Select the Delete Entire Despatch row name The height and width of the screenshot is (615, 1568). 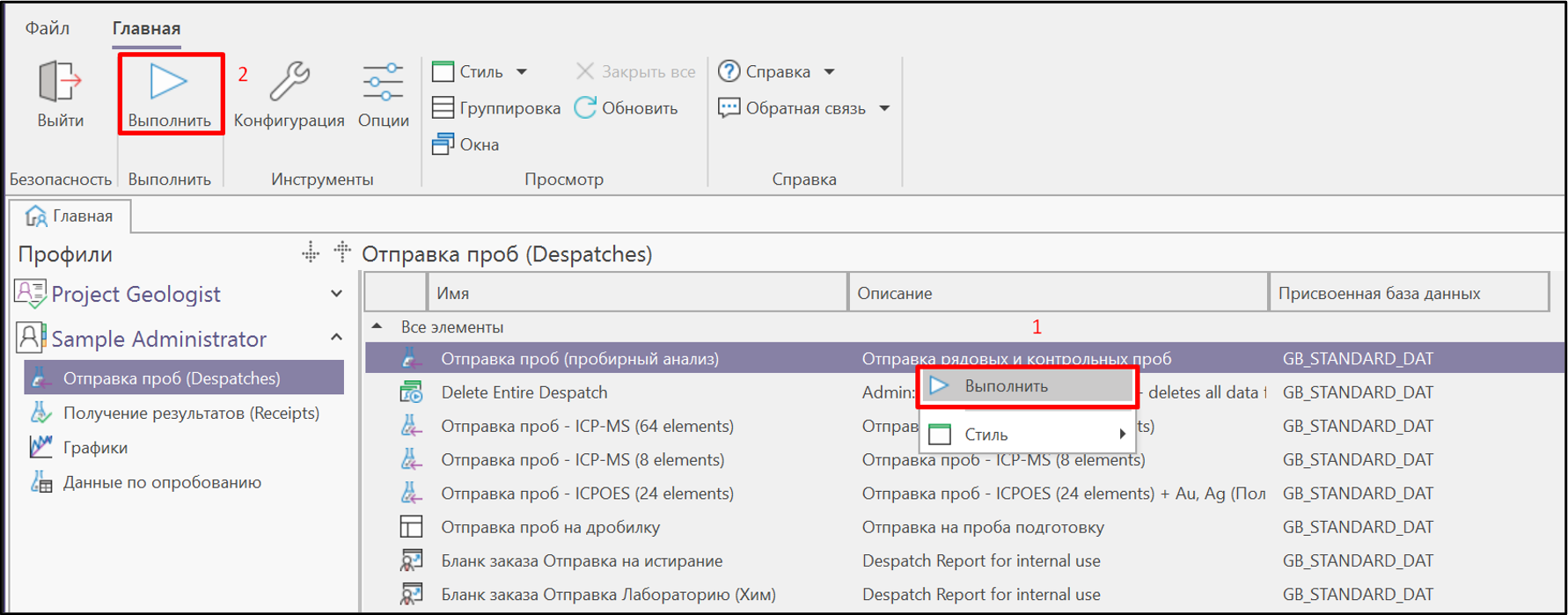(524, 392)
